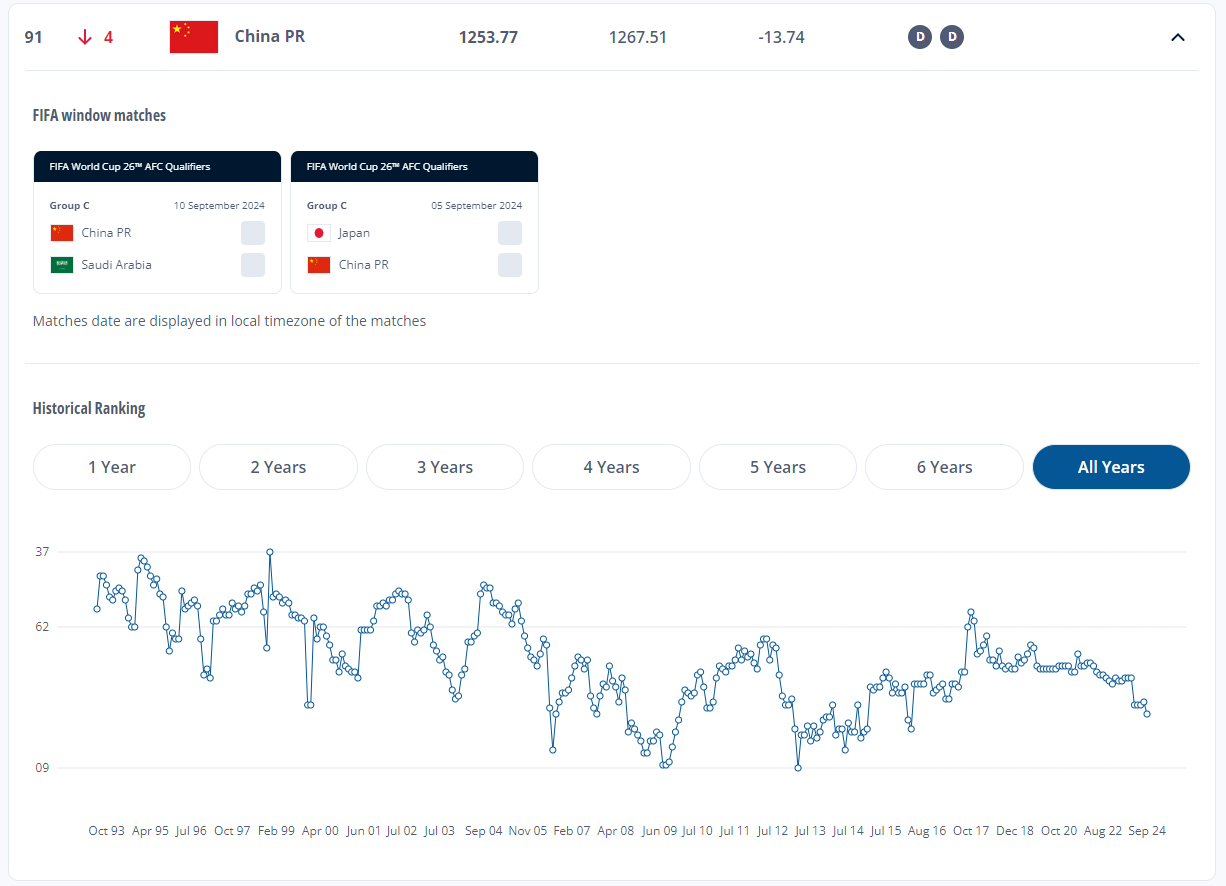The image size is (1226, 886).
Task: Click China PR flag in 05 September match
Action: click(319, 265)
